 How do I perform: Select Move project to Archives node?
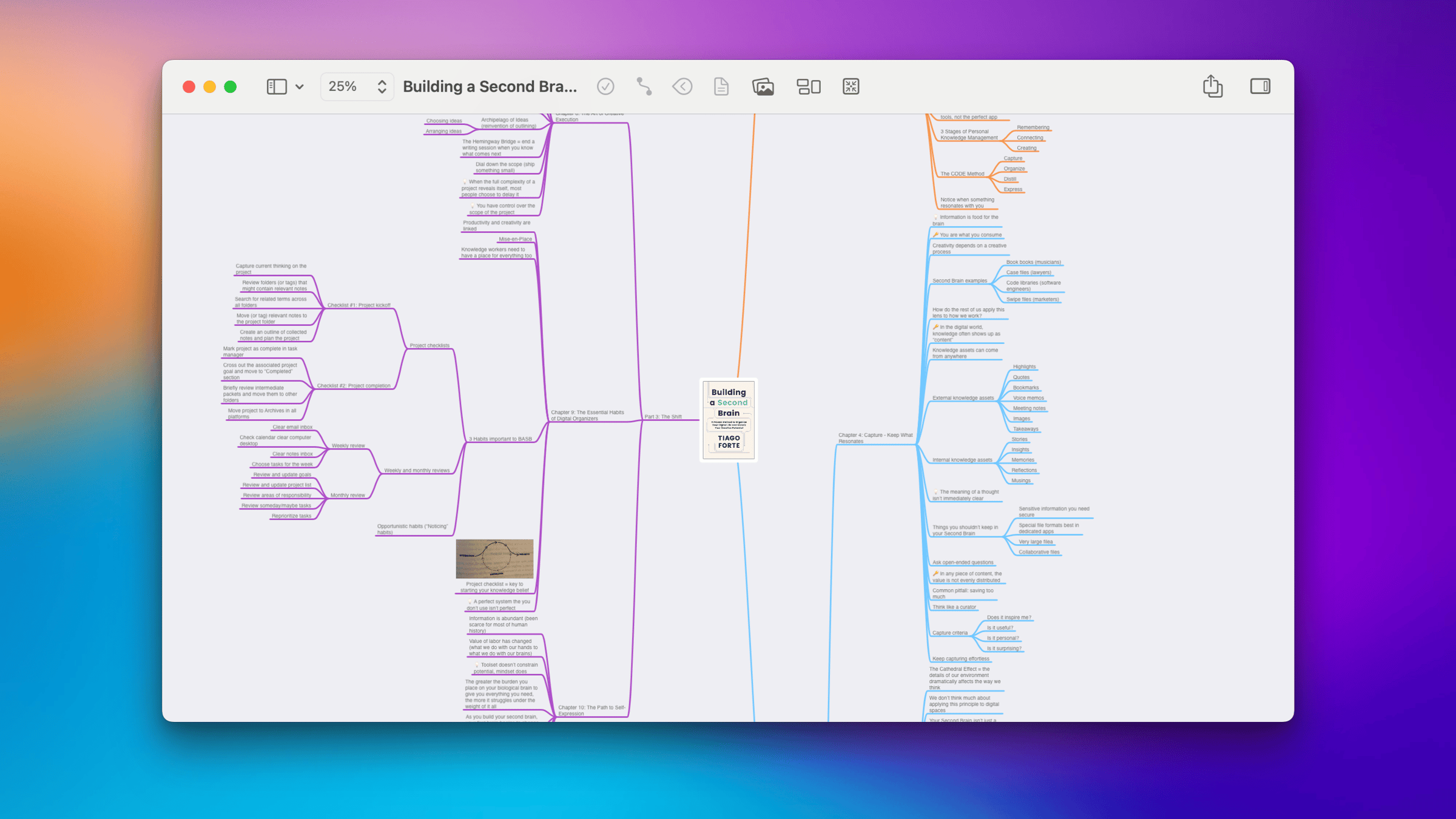pyautogui.click(x=262, y=414)
